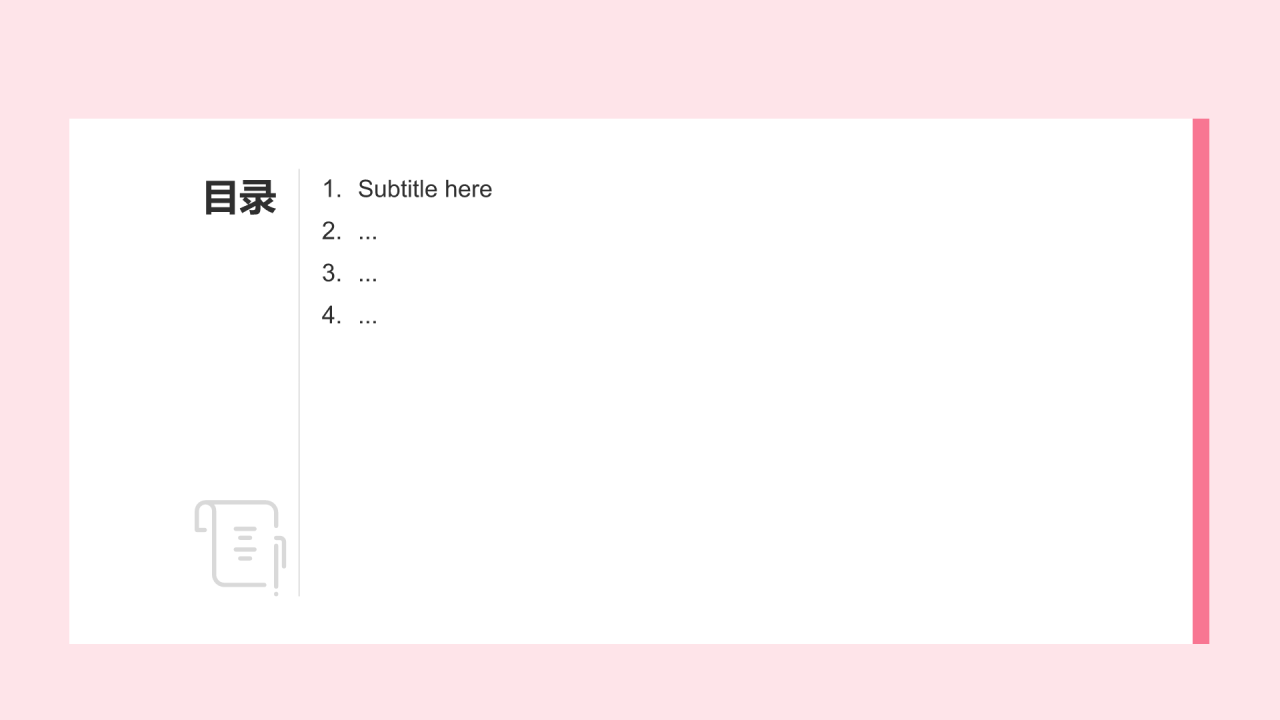
Task: Select the number '4.' list marker
Action: coord(332,315)
